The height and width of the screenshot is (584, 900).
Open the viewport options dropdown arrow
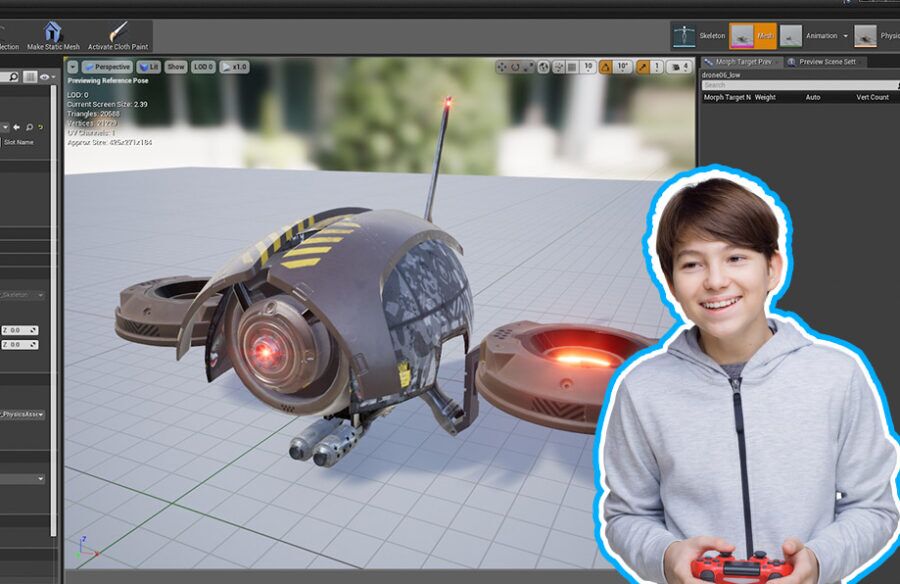(73, 67)
